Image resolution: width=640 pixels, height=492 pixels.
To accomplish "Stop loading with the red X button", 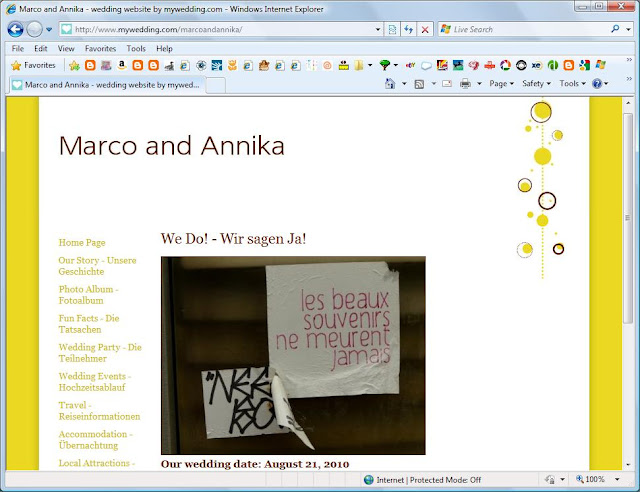I will click(425, 29).
